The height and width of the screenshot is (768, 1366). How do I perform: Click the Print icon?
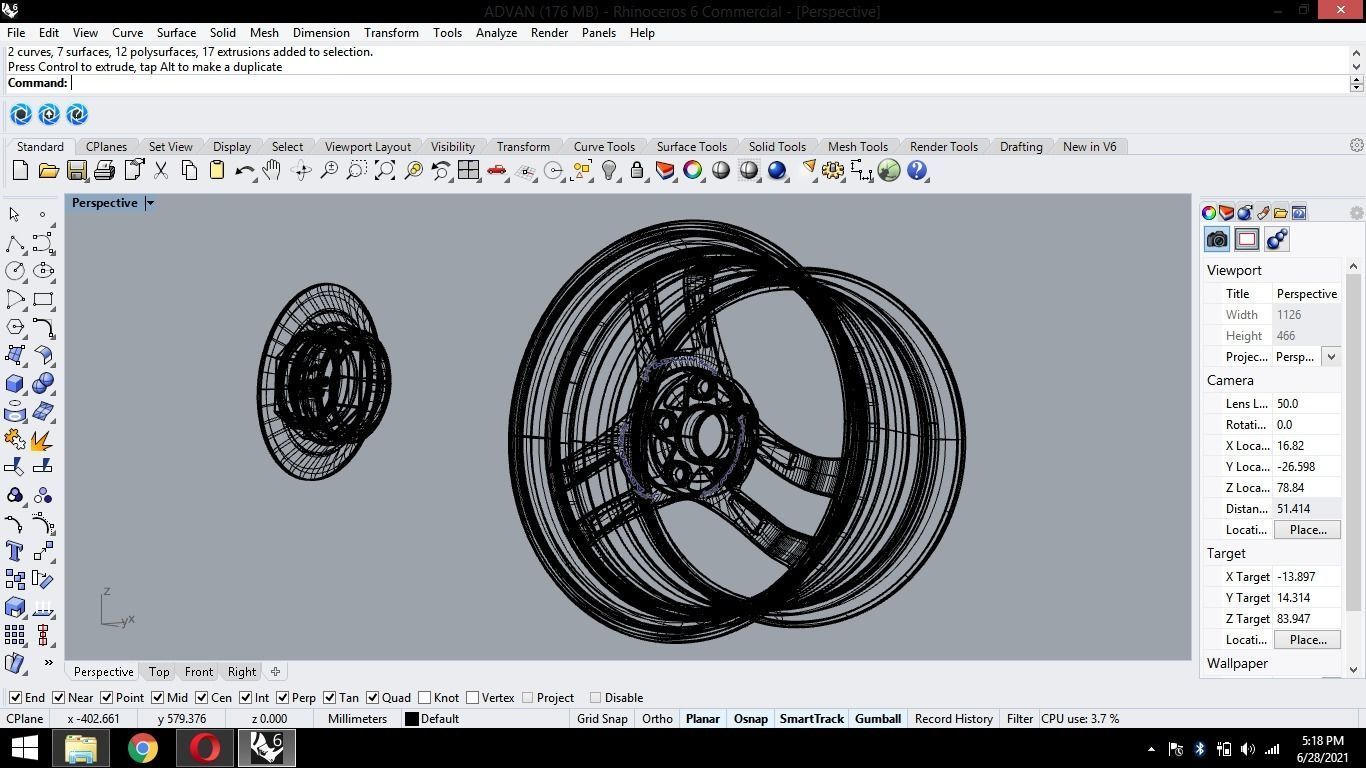pos(104,171)
